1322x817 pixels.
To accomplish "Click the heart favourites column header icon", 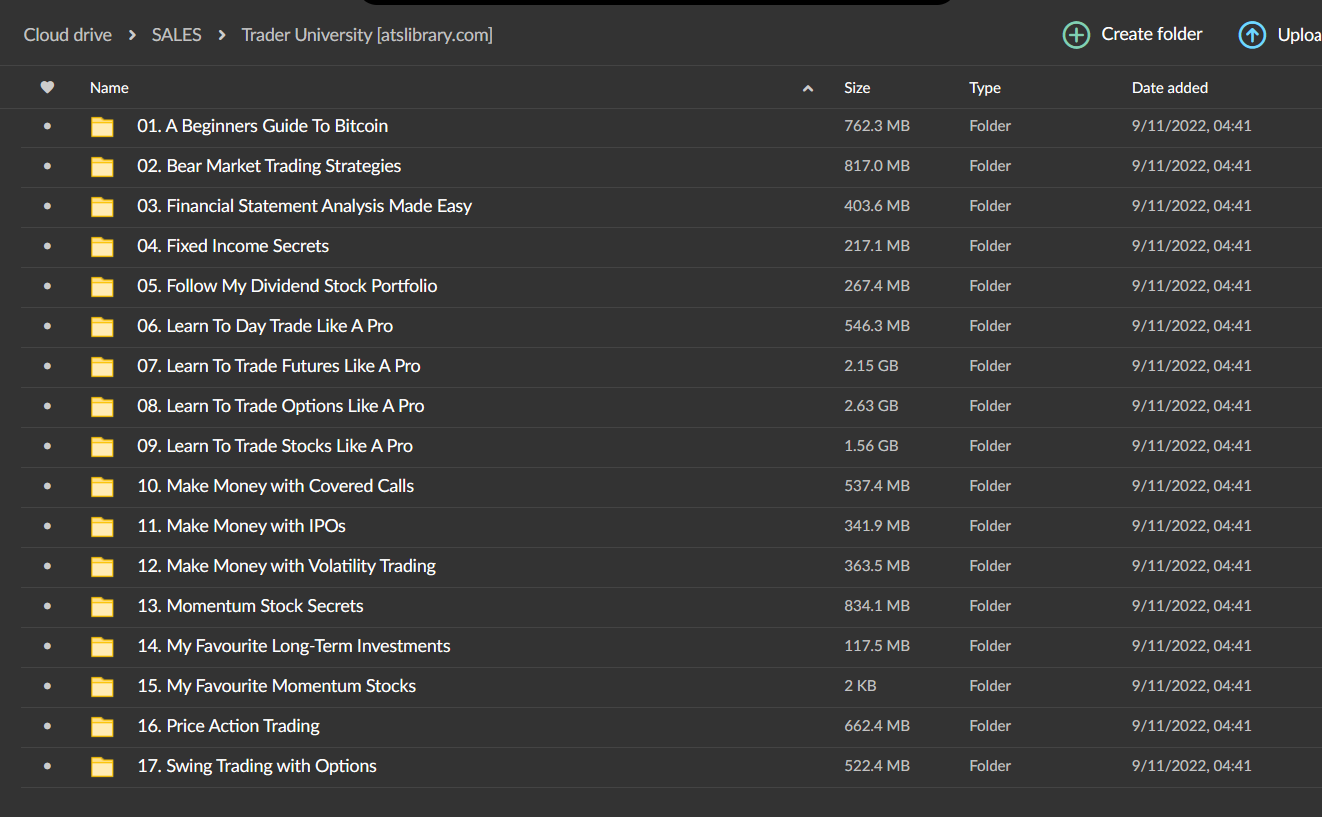I will [47, 88].
